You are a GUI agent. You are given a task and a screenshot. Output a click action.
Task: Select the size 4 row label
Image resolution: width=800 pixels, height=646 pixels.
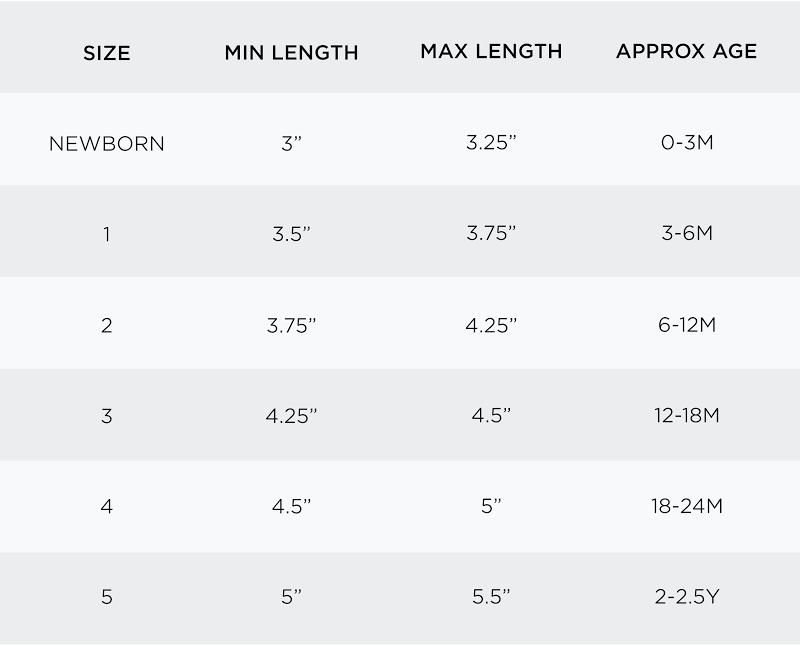[x=107, y=506]
